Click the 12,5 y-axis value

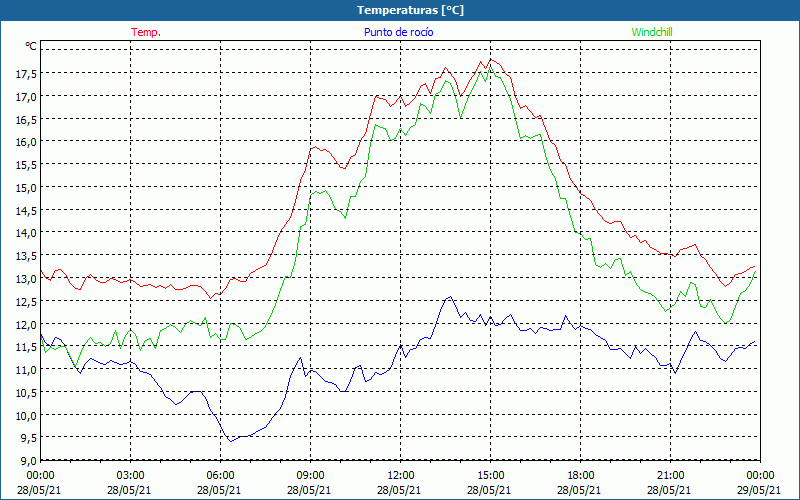(26, 302)
